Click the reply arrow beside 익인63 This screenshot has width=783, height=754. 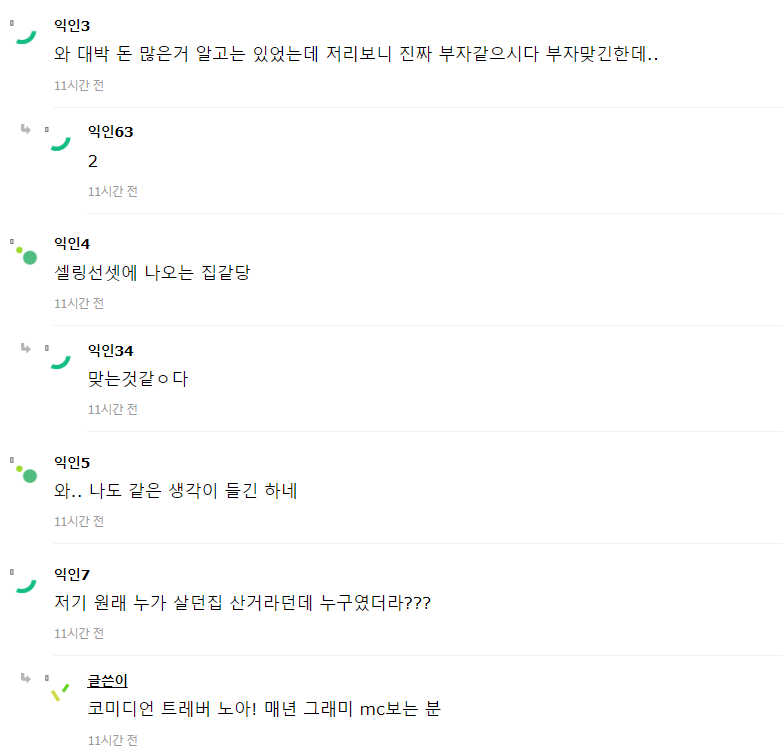pyautogui.click(x=26, y=130)
